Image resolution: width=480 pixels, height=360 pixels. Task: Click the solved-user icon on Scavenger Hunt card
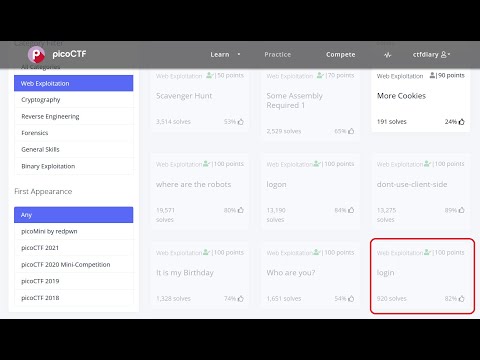210,75
